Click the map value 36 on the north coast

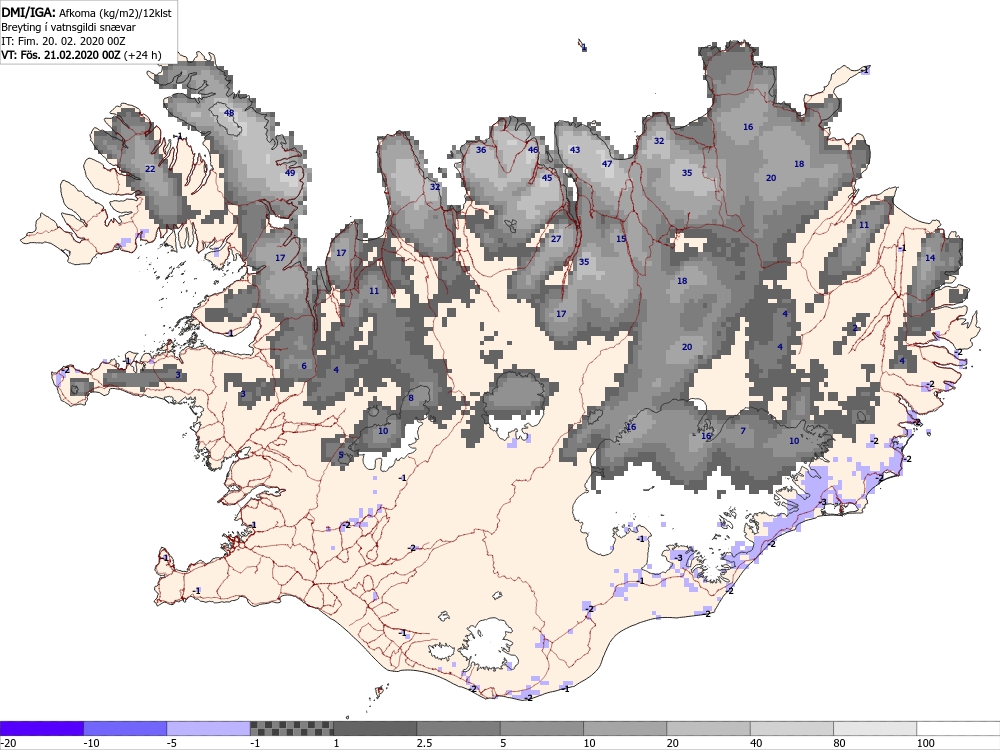481,150
